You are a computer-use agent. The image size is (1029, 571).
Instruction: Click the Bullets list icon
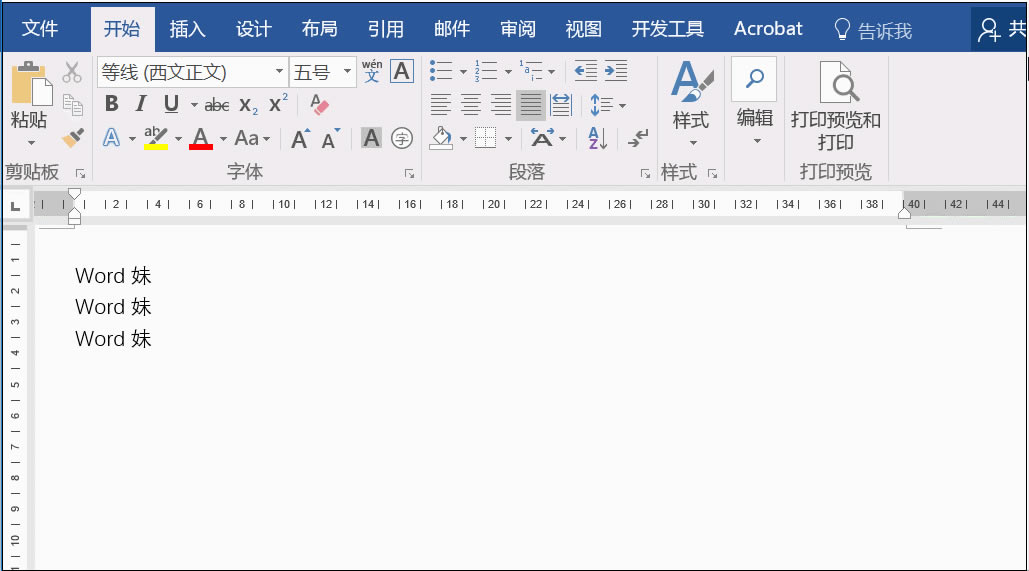point(440,70)
